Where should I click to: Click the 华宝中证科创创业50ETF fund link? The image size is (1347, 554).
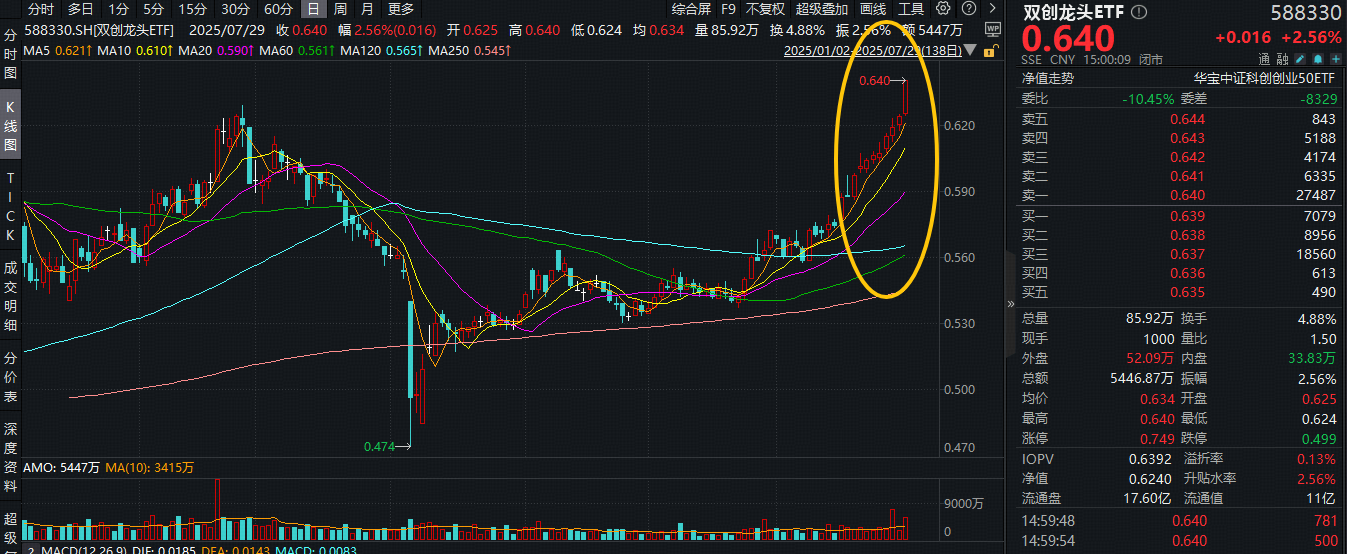click(1264, 77)
